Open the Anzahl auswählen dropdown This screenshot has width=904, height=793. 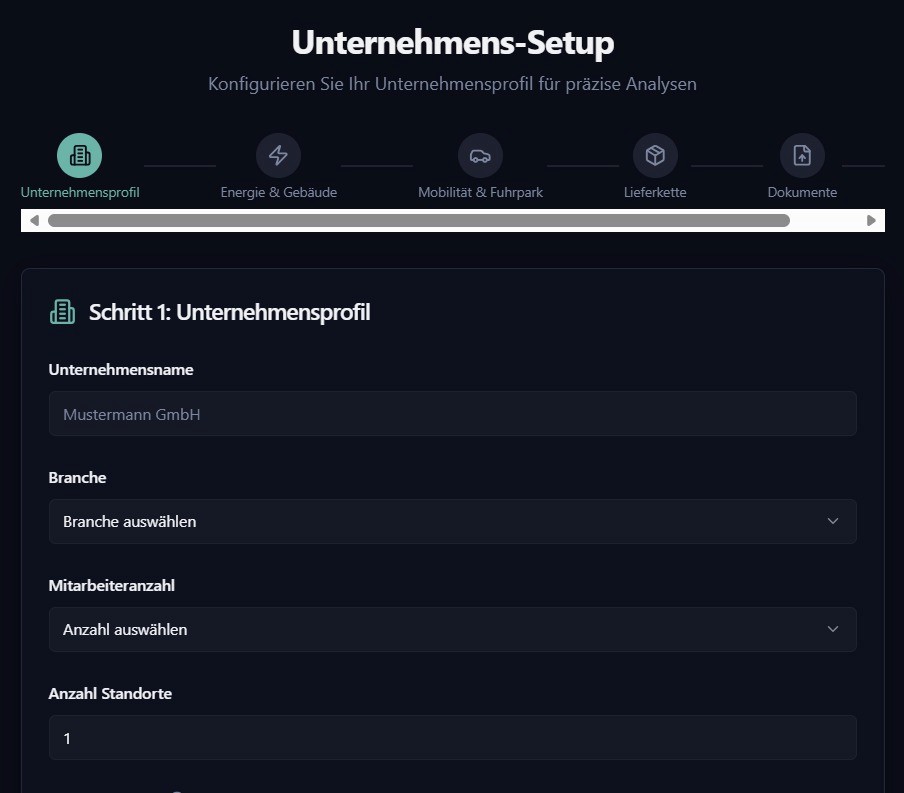(452, 629)
